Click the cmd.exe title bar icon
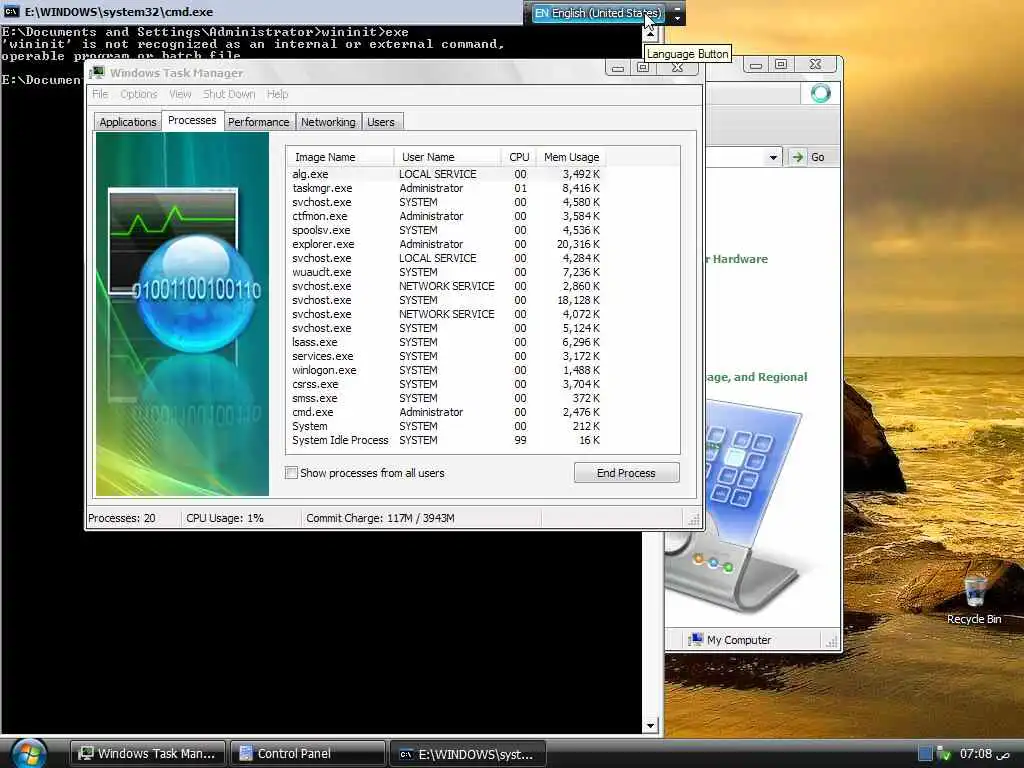 click(11, 12)
